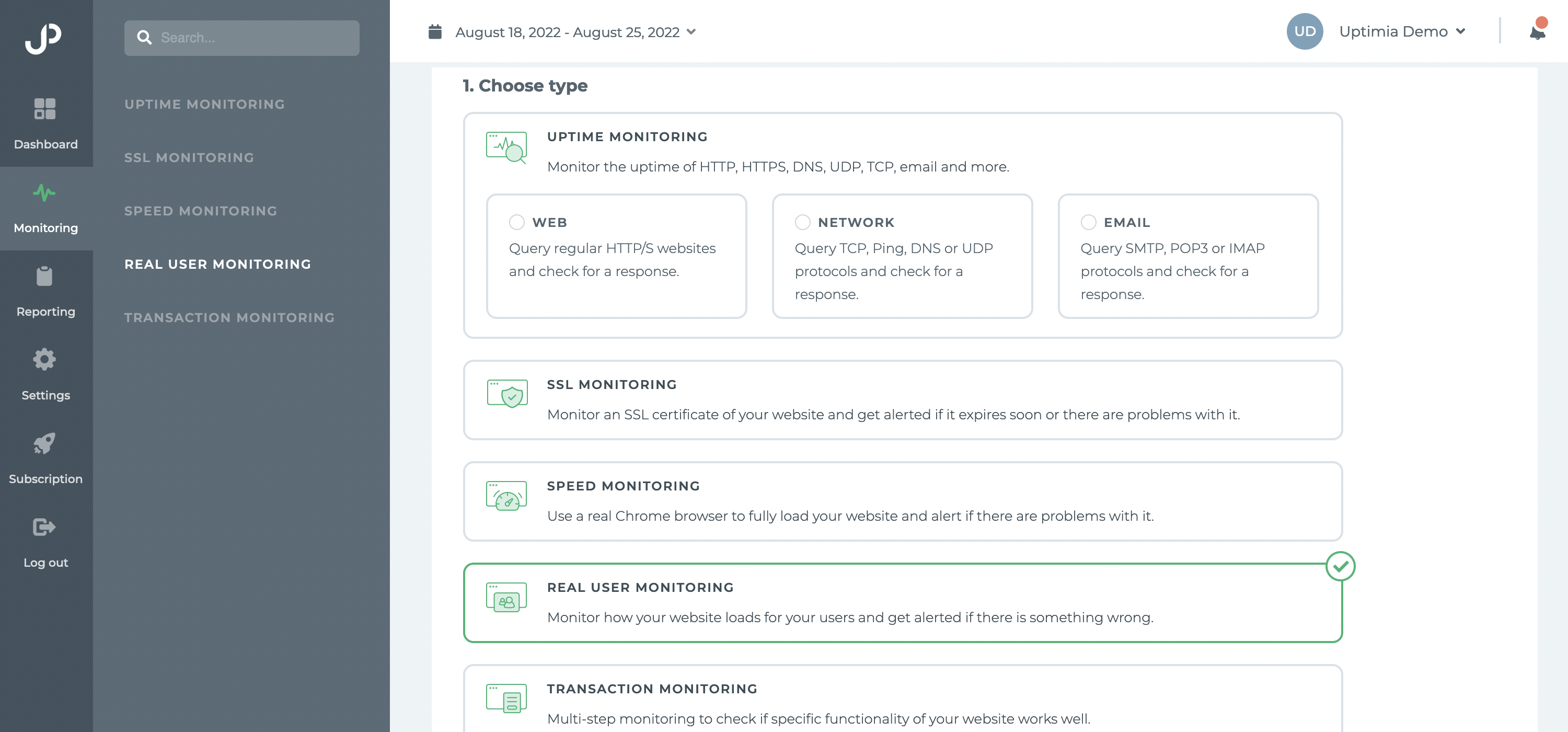The image size is (1568, 732).
Task: Open the Dashboard grid icon
Action: point(45,109)
